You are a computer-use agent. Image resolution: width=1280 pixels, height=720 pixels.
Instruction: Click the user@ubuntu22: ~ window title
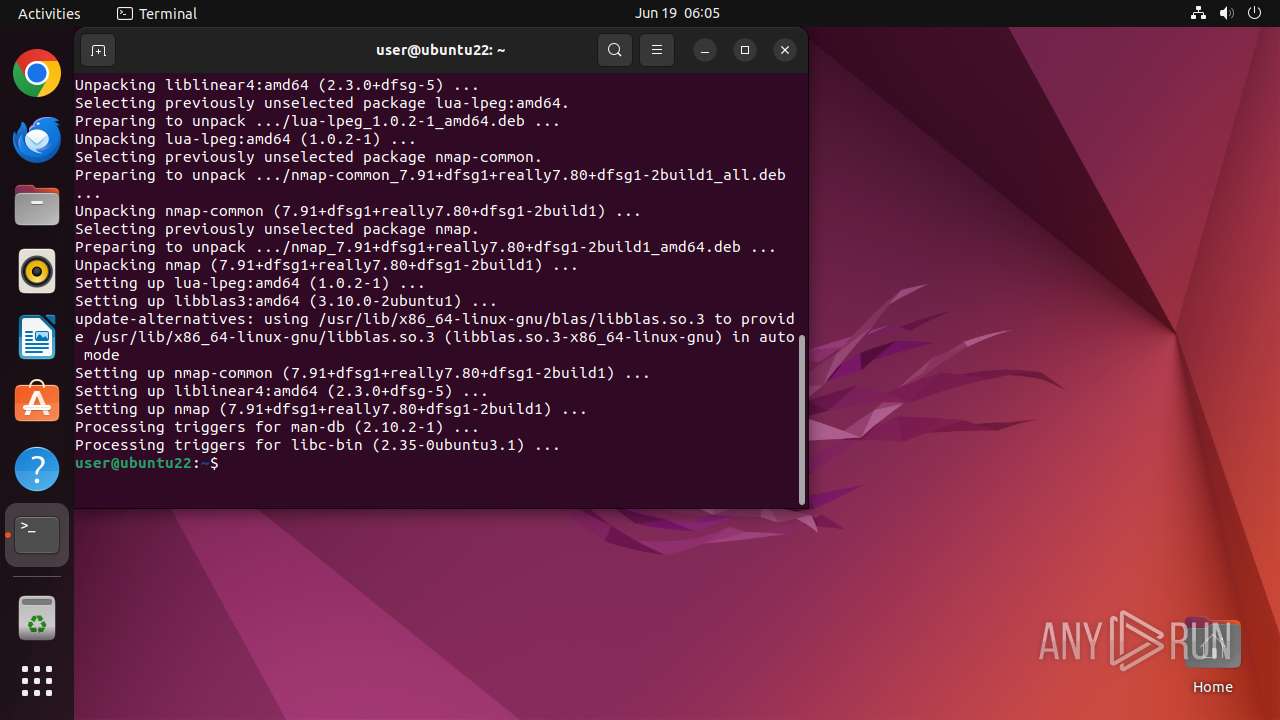pyautogui.click(x=441, y=50)
